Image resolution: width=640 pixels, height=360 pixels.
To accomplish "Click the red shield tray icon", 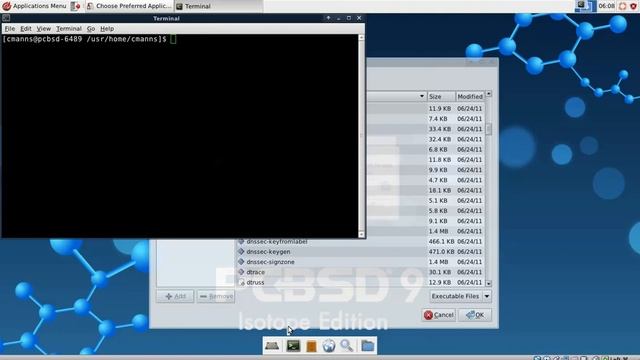I will (633, 6).
